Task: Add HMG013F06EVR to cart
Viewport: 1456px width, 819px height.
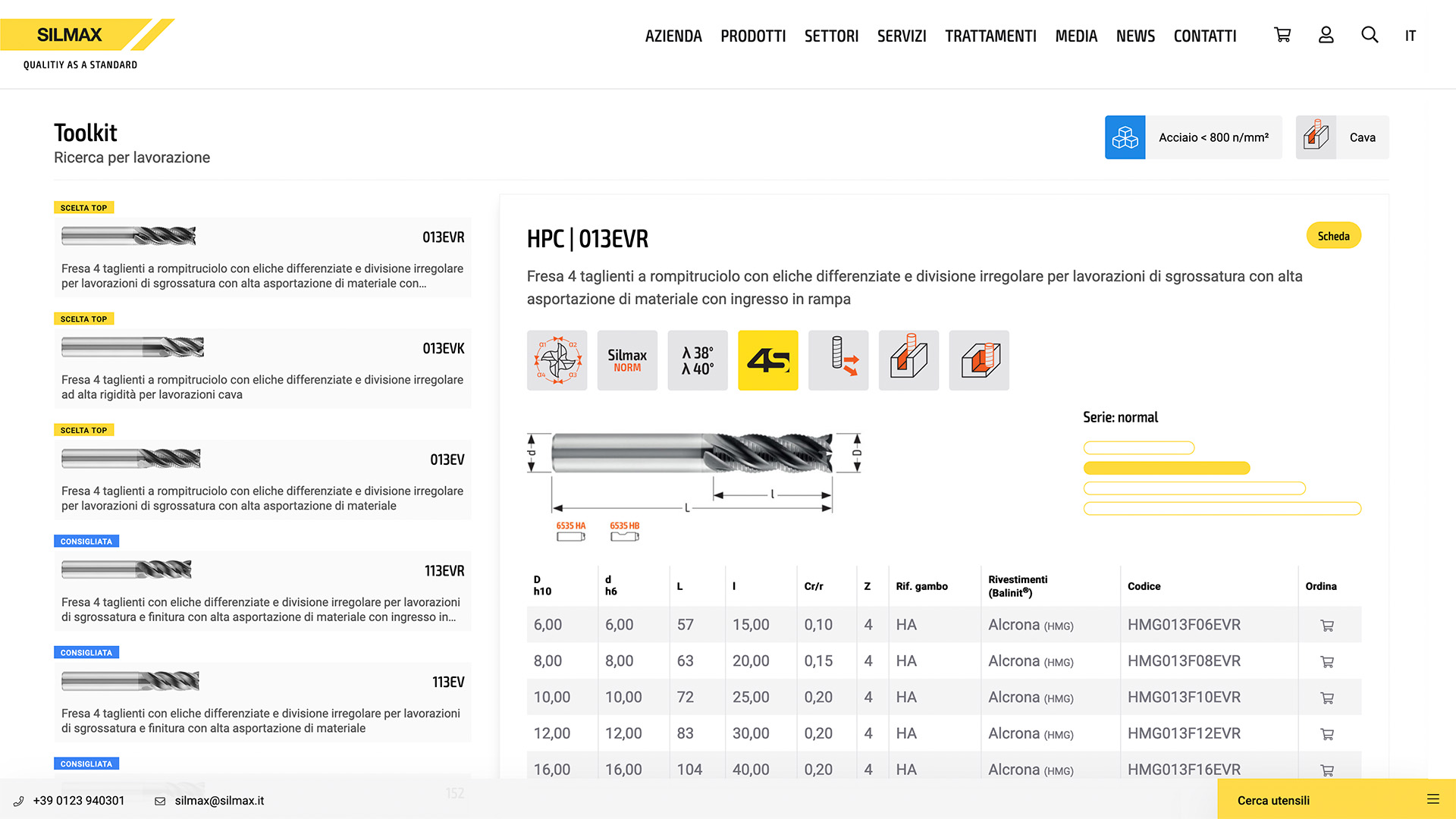Action: [x=1327, y=626]
